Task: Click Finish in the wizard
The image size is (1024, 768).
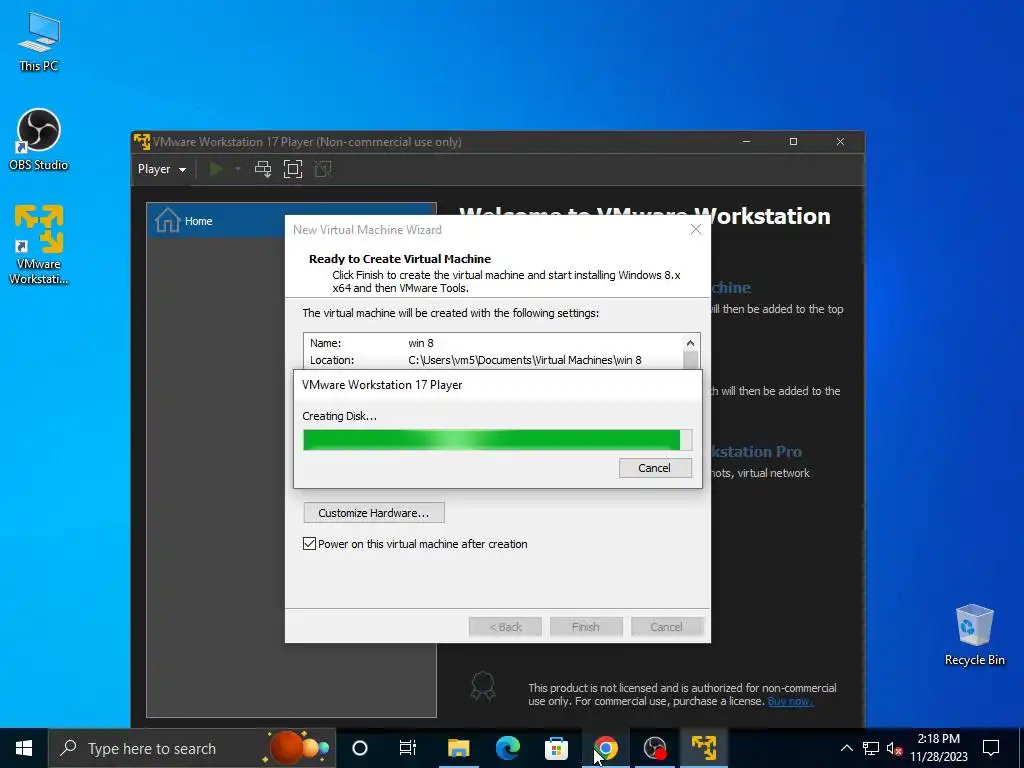Action: [586, 627]
